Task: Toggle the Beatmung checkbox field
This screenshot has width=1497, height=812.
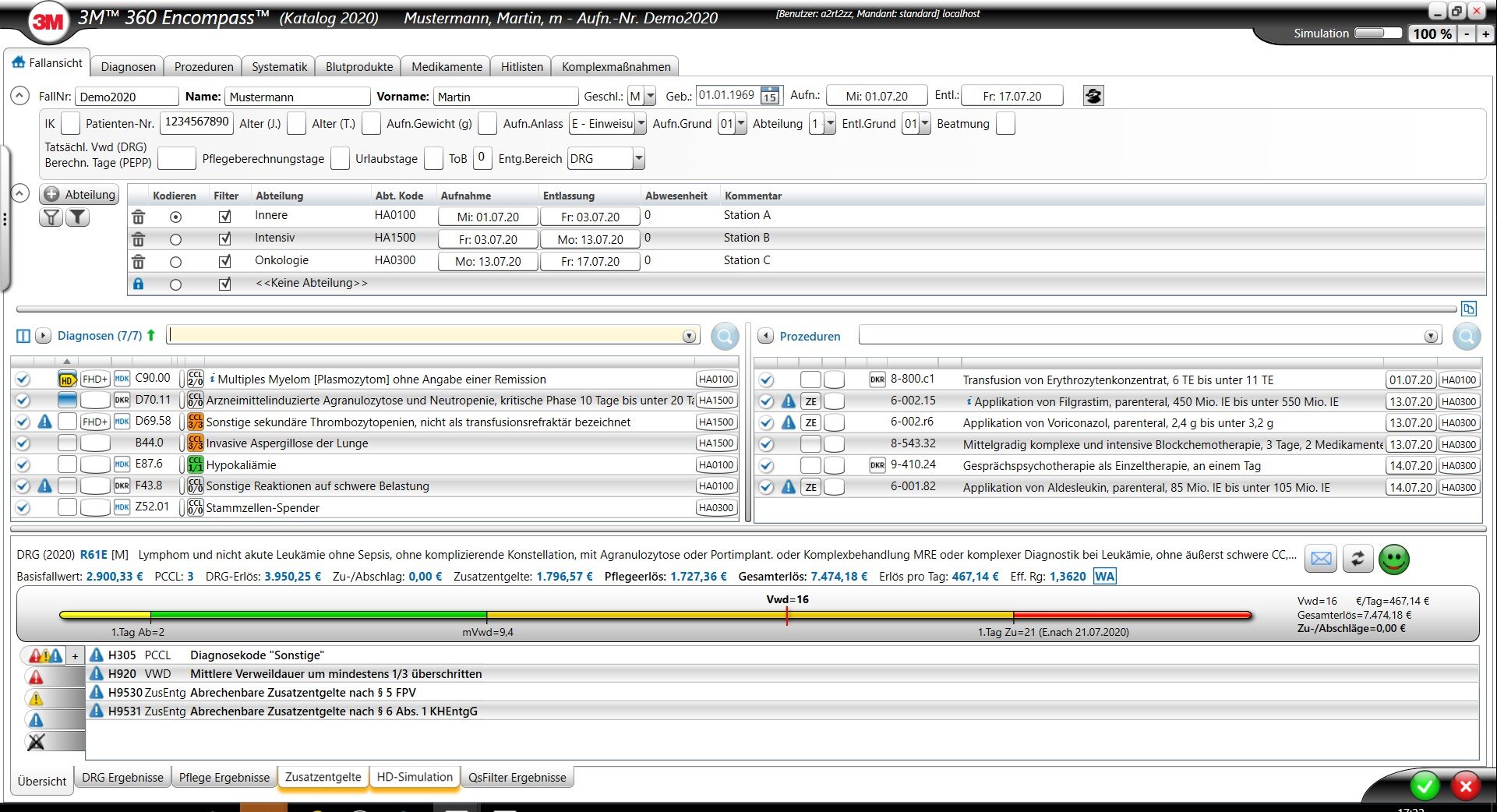Action: click(1005, 124)
